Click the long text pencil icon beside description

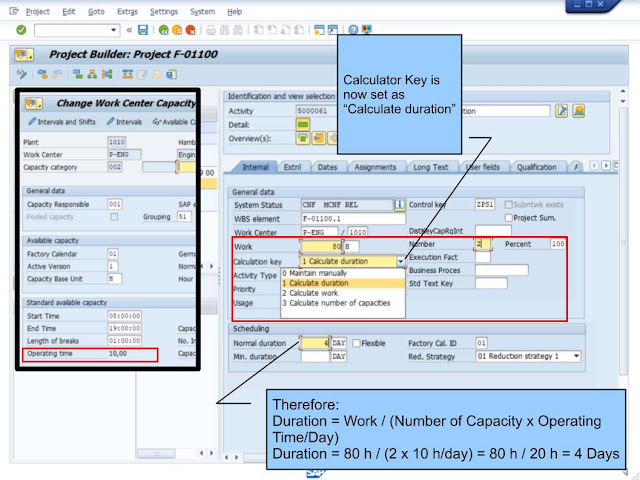[562, 111]
